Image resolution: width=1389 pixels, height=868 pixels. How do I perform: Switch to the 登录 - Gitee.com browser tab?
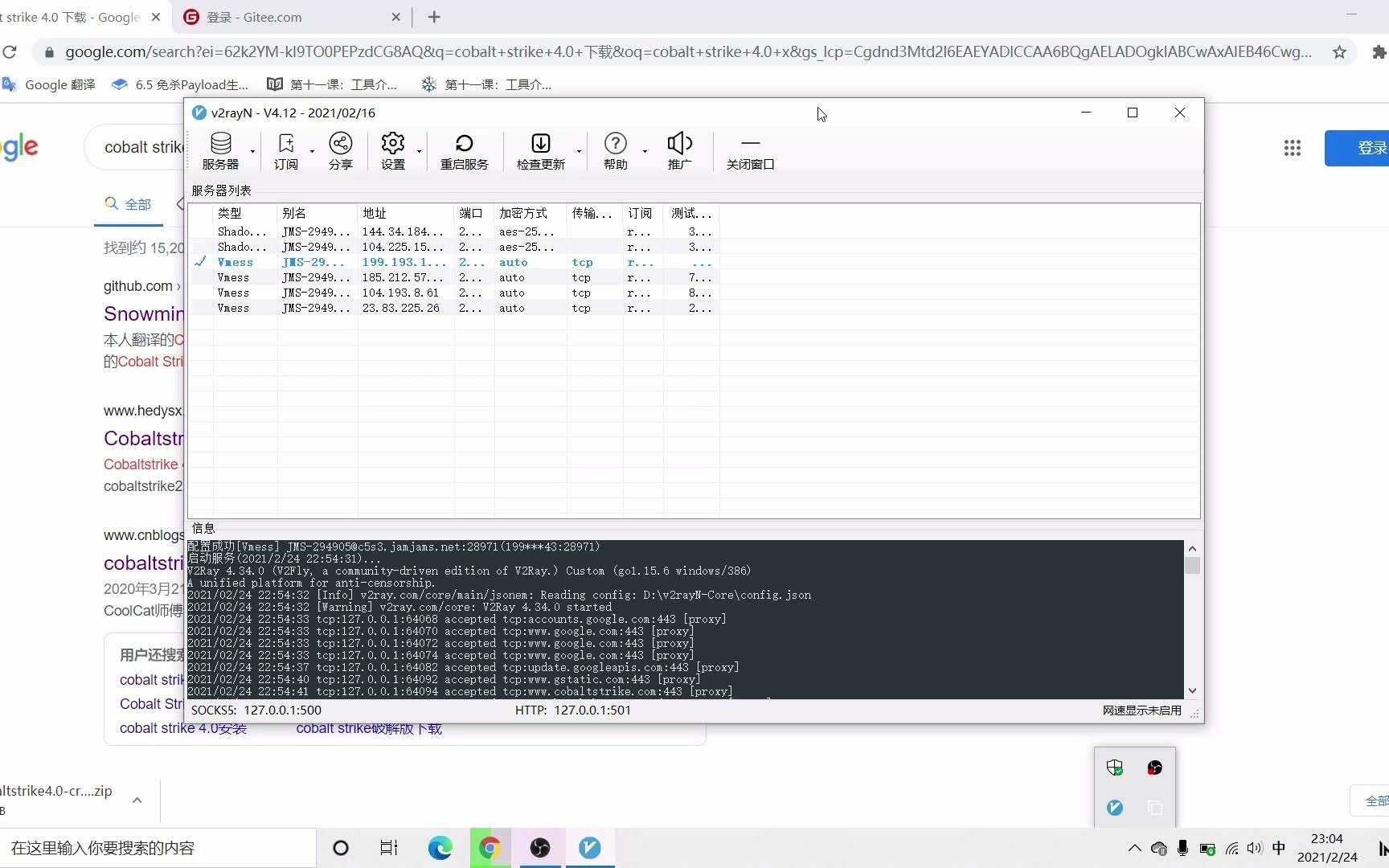click(x=290, y=17)
